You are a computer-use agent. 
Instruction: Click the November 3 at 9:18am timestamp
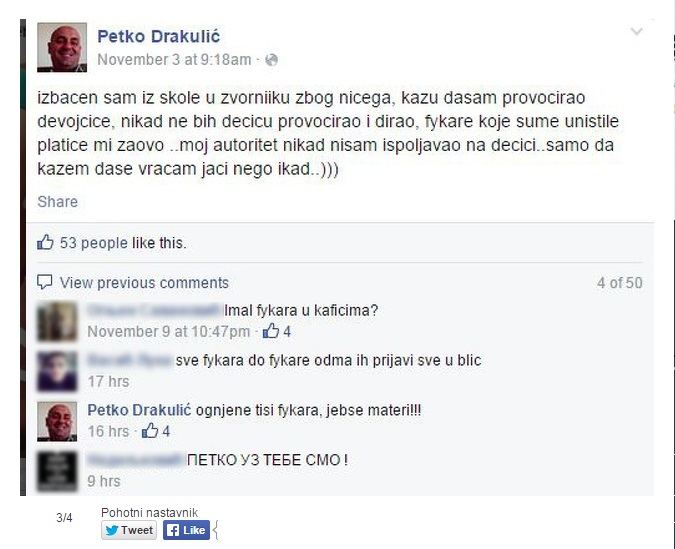click(x=174, y=60)
